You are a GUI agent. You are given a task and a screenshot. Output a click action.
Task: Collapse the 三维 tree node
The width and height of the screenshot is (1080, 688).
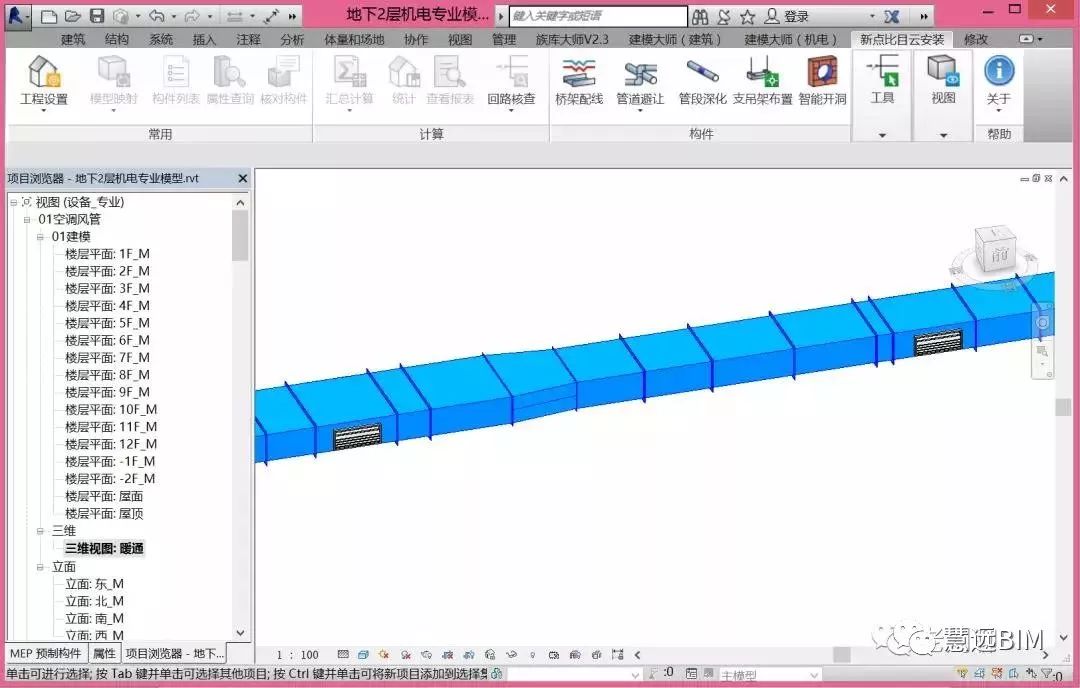(x=40, y=531)
